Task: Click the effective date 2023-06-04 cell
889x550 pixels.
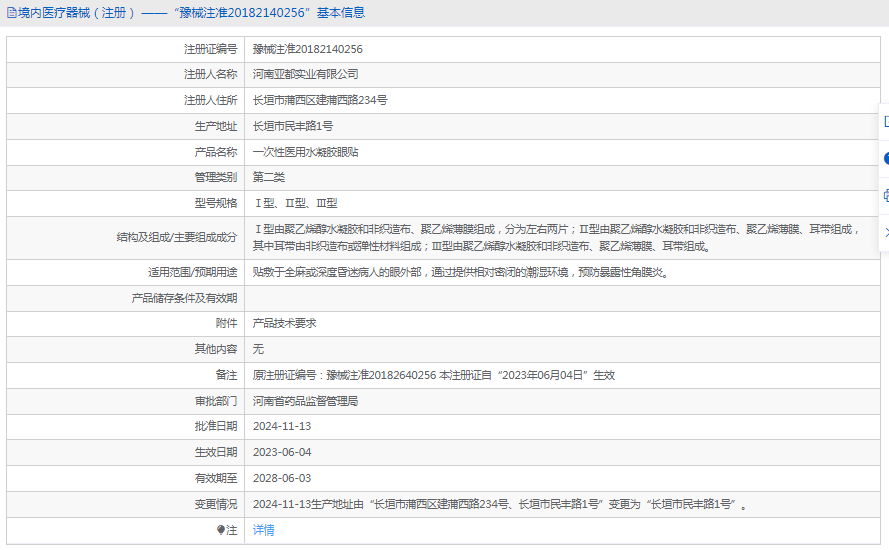Action: [282, 452]
